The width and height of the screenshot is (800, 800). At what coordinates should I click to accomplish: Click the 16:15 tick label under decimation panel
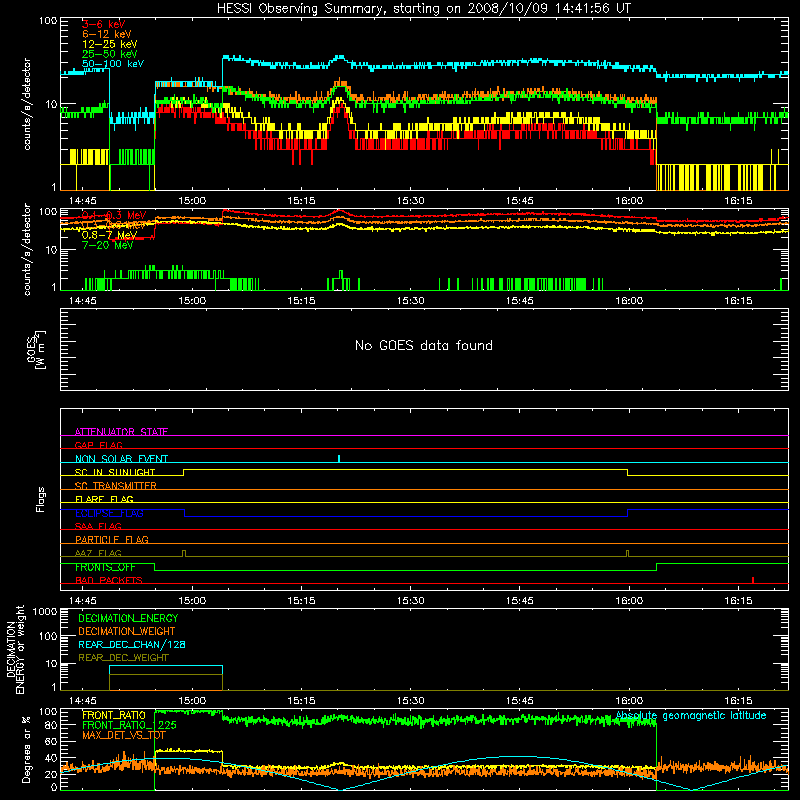click(x=738, y=701)
